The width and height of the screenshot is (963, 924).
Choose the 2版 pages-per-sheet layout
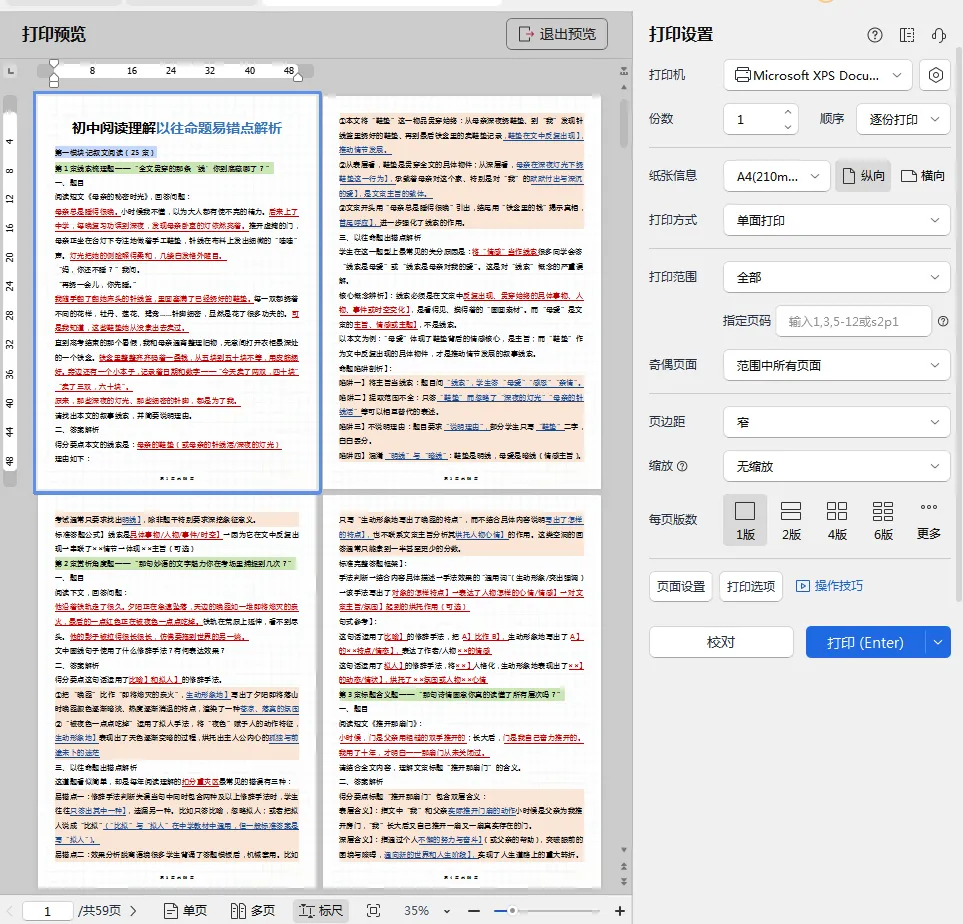click(791, 520)
